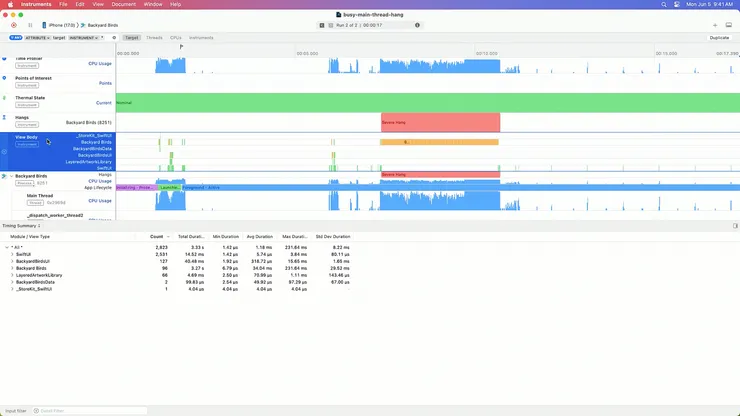Select the Thermal State track
740x416 pixels.
pyautogui.click(x=58, y=102)
